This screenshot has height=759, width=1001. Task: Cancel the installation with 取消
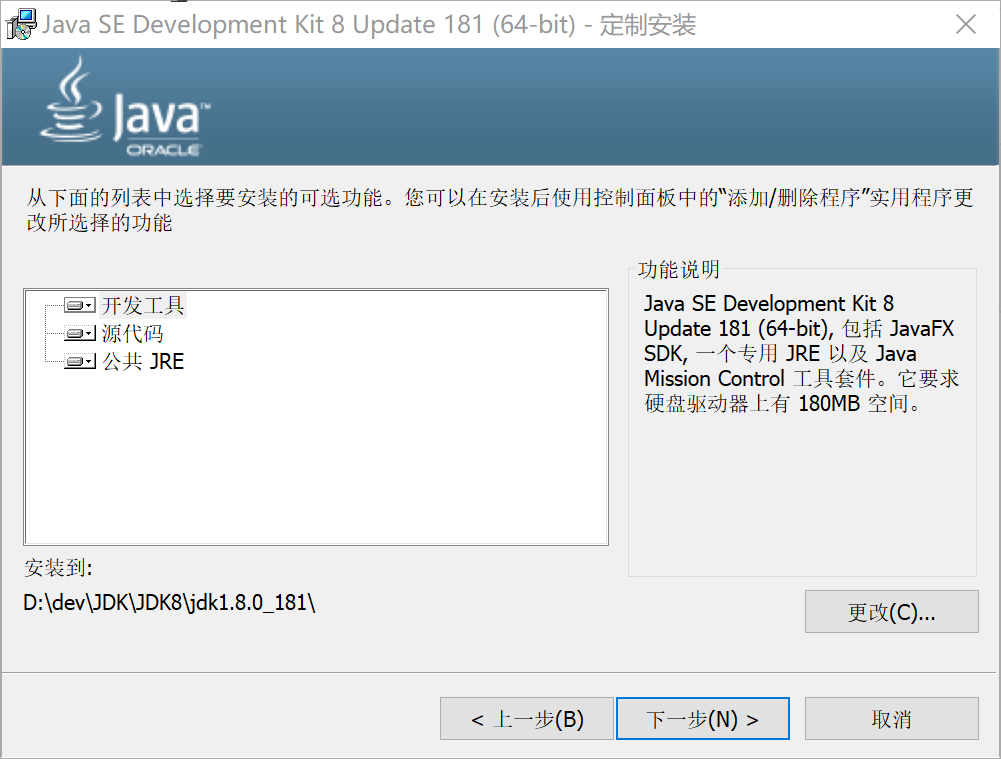pos(891,719)
